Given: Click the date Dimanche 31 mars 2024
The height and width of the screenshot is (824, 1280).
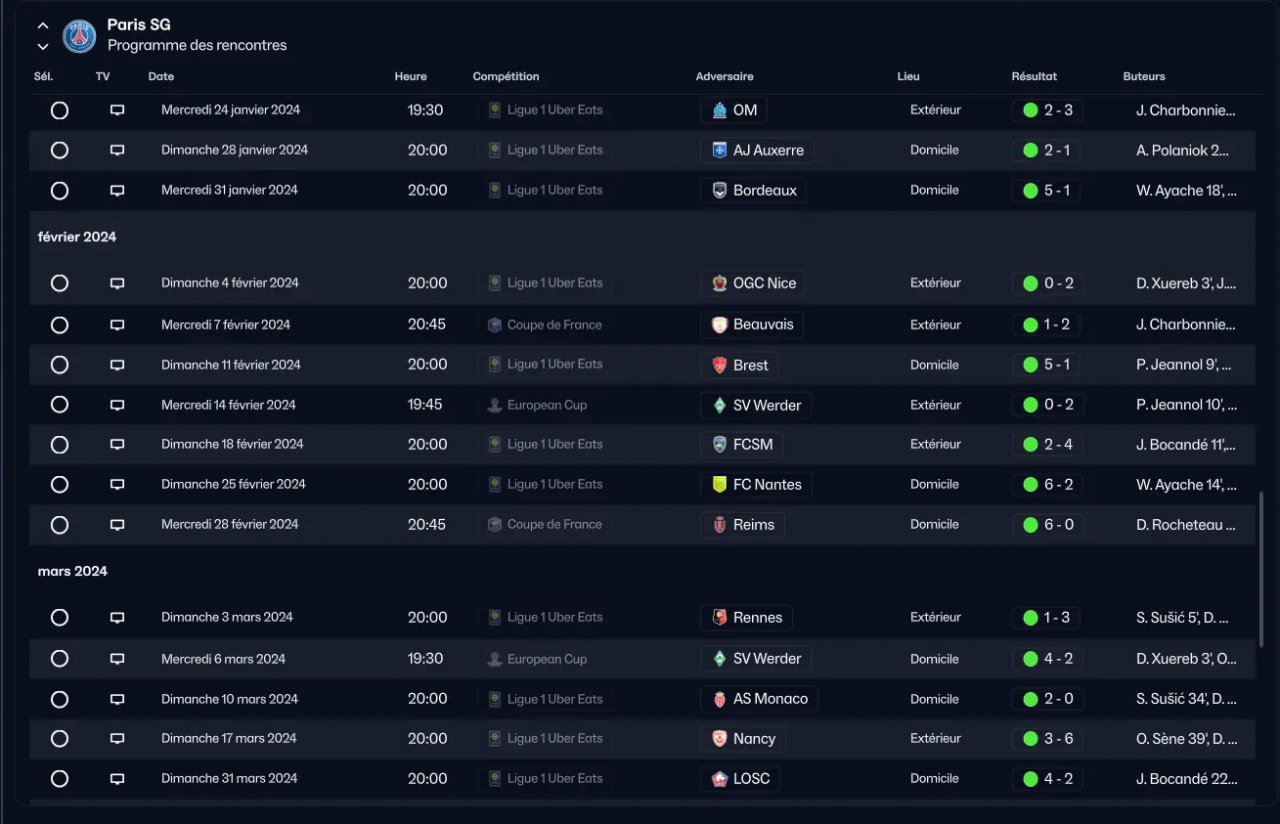Looking at the screenshot, I should pos(229,778).
